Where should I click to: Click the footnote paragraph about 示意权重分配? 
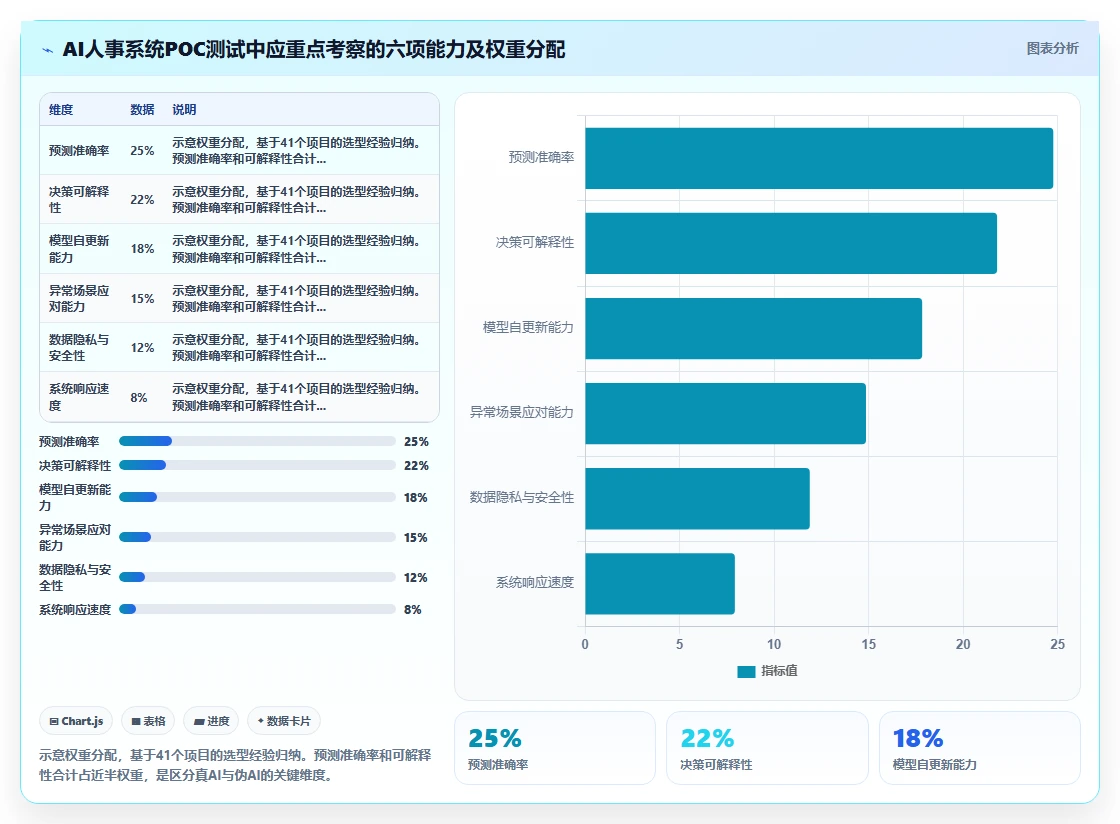(x=235, y=765)
